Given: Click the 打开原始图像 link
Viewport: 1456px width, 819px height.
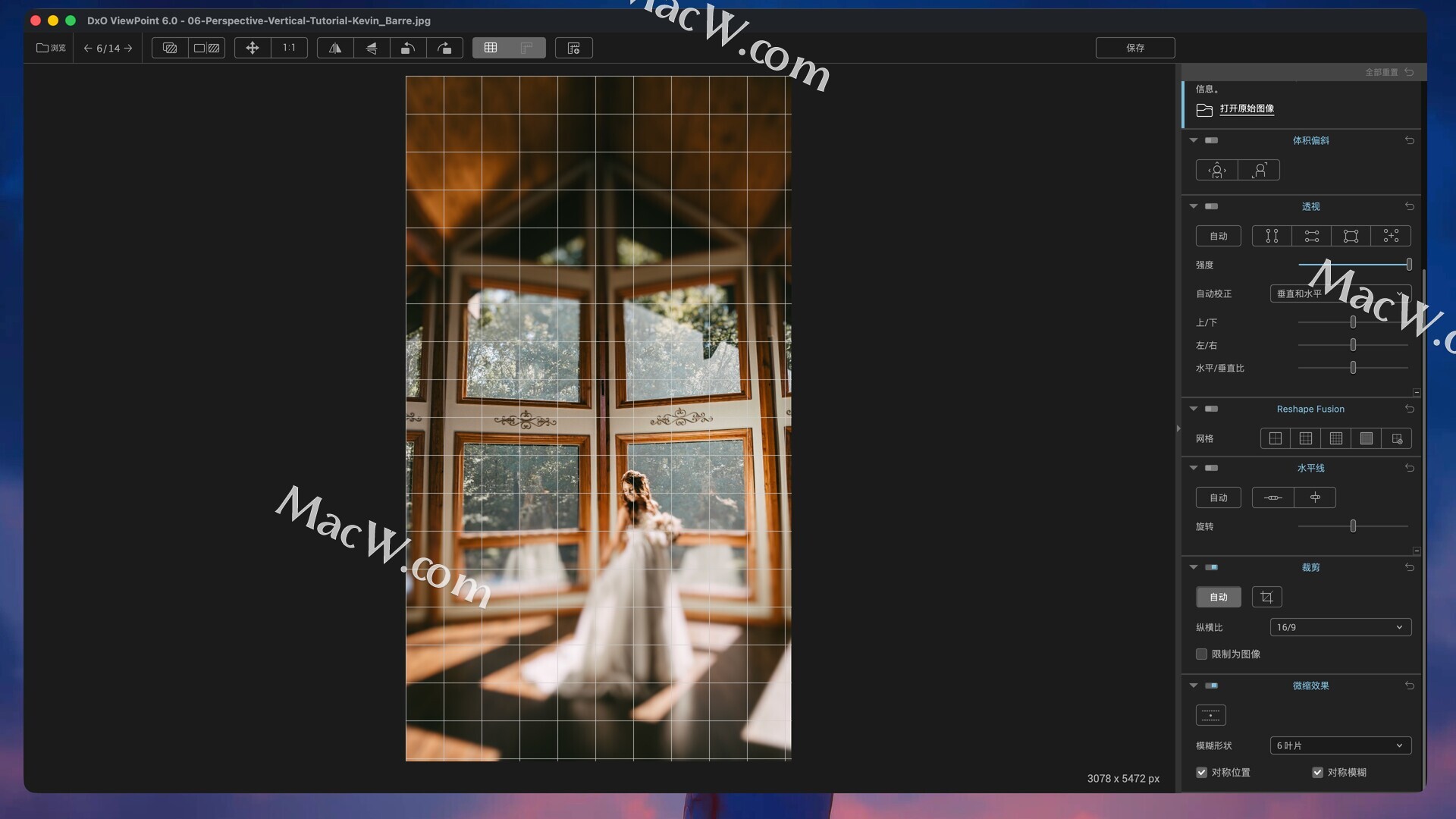Looking at the screenshot, I should tap(1247, 108).
